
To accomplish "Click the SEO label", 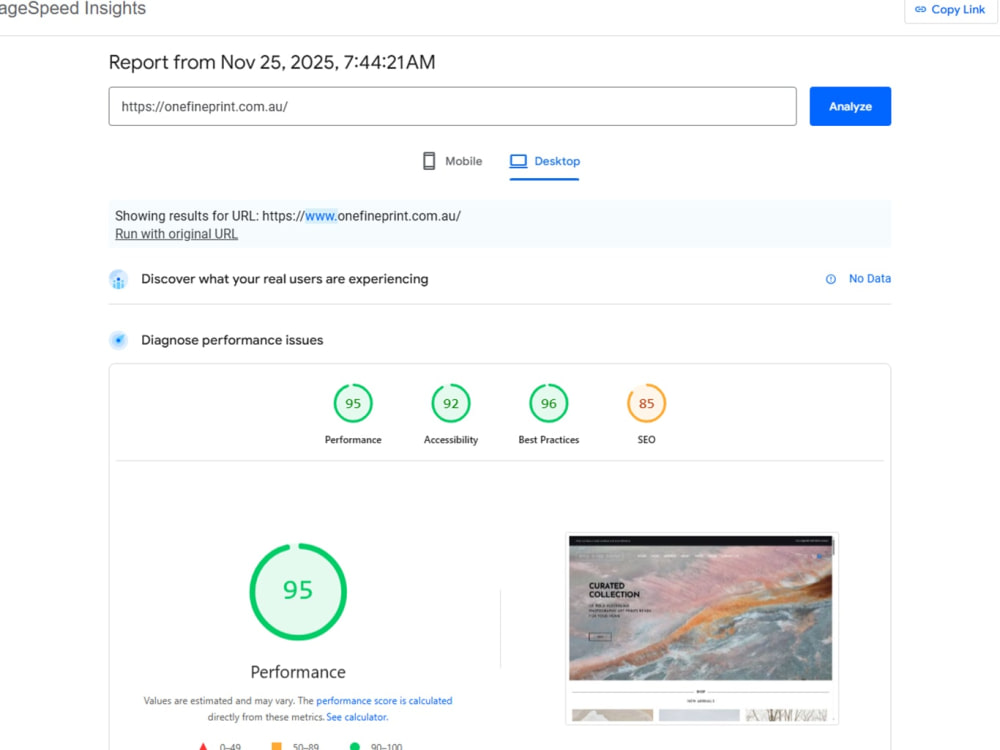I will tap(647, 439).
